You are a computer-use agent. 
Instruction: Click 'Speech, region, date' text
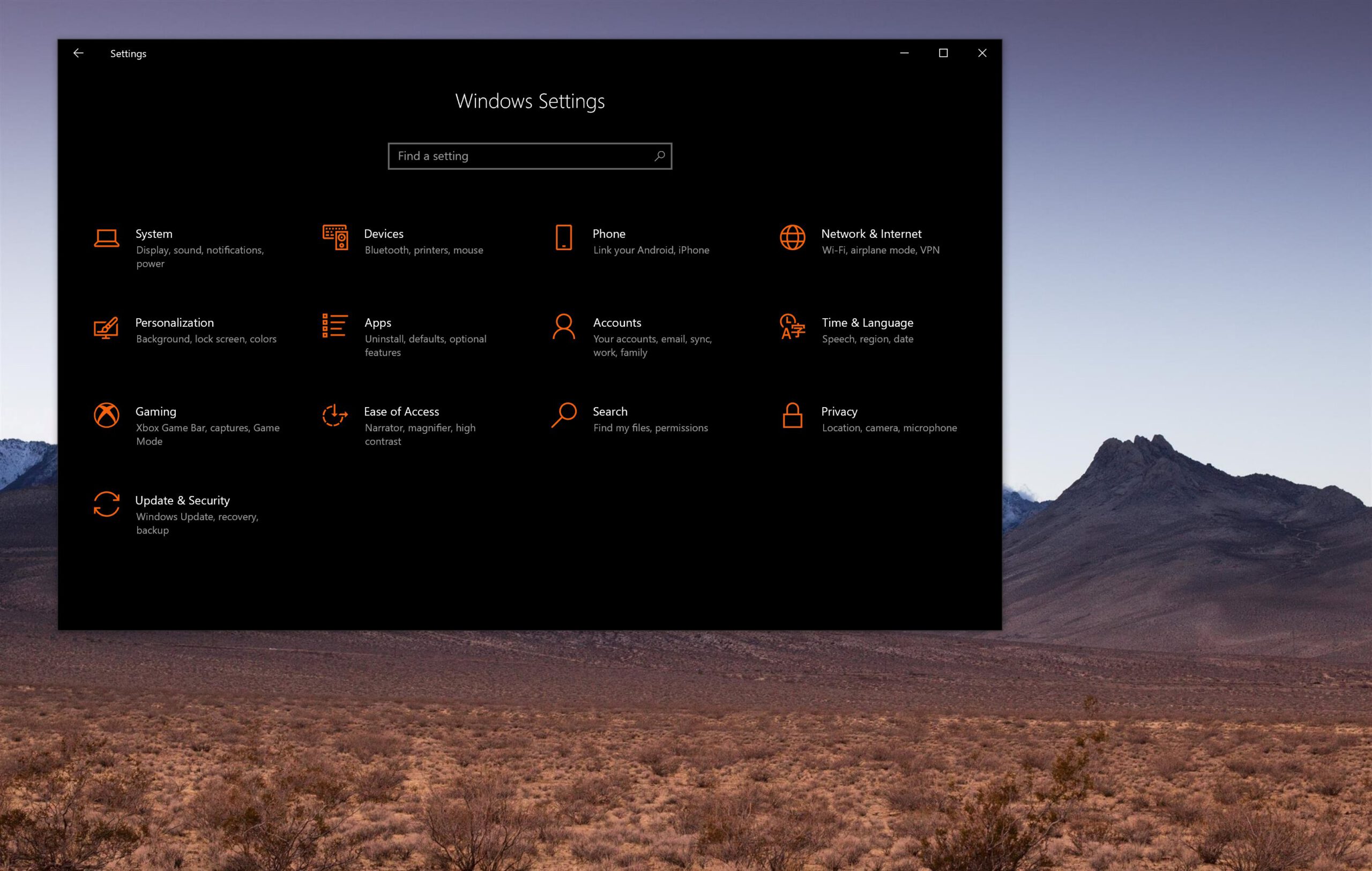point(867,340)
